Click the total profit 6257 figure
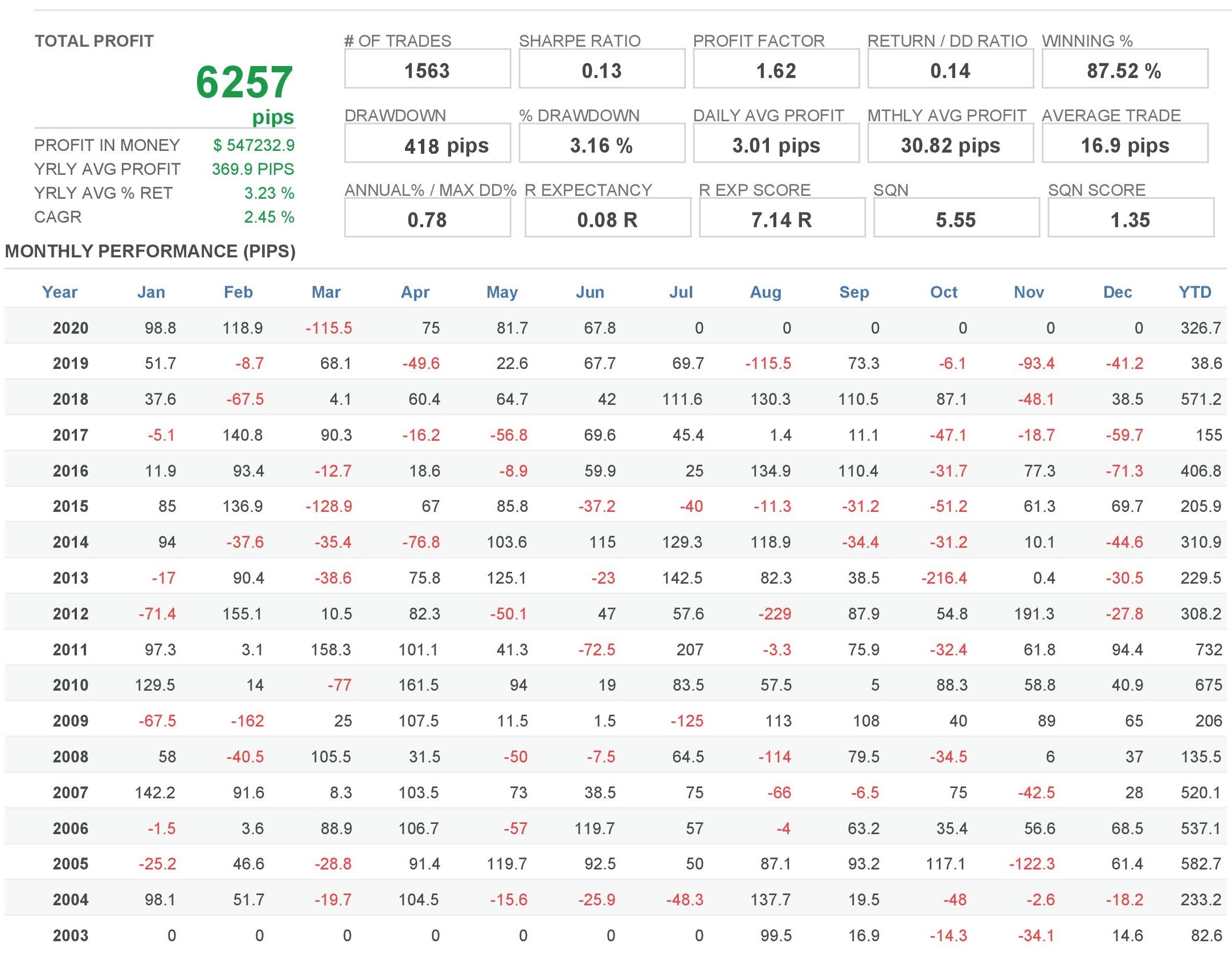Screen dimensions: 1232x956 pos(244,82)
